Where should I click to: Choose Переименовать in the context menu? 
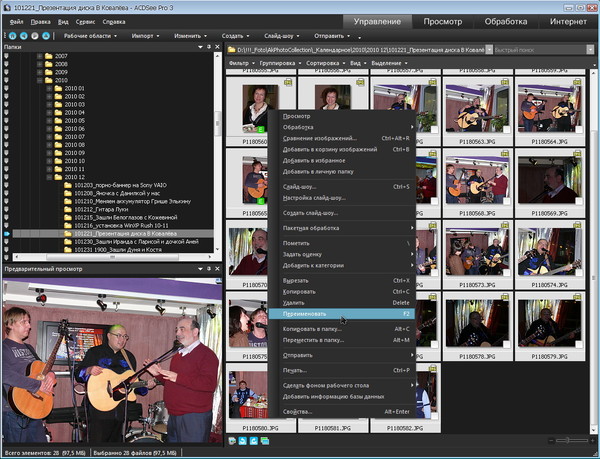(x=342, y=314)
